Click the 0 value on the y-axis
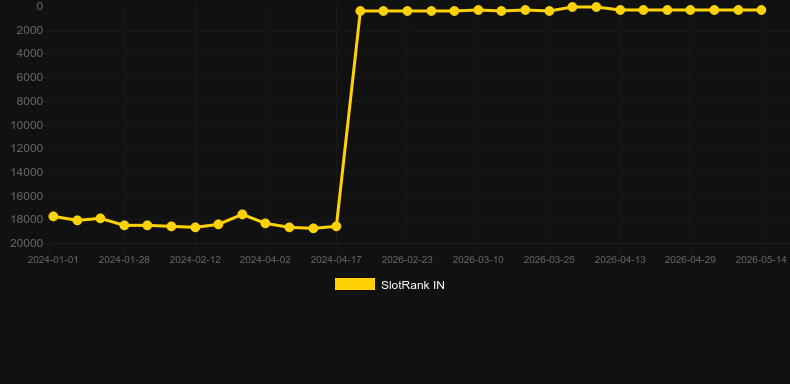Screen dimensions: 790x384 point(40,6)
